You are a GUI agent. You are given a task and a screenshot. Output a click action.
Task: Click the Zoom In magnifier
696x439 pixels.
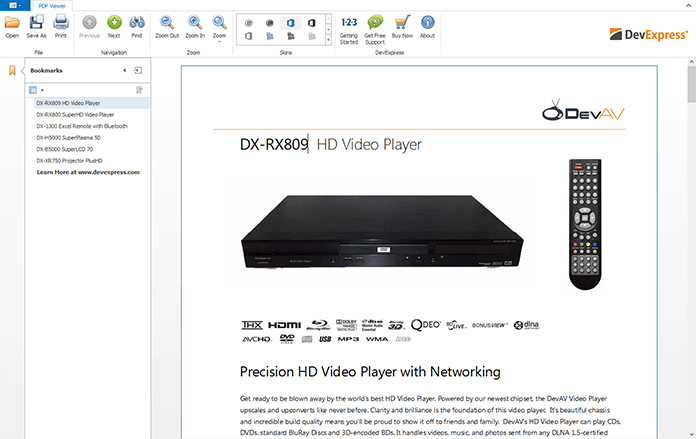pyautogui.click(x=194, y=24)
